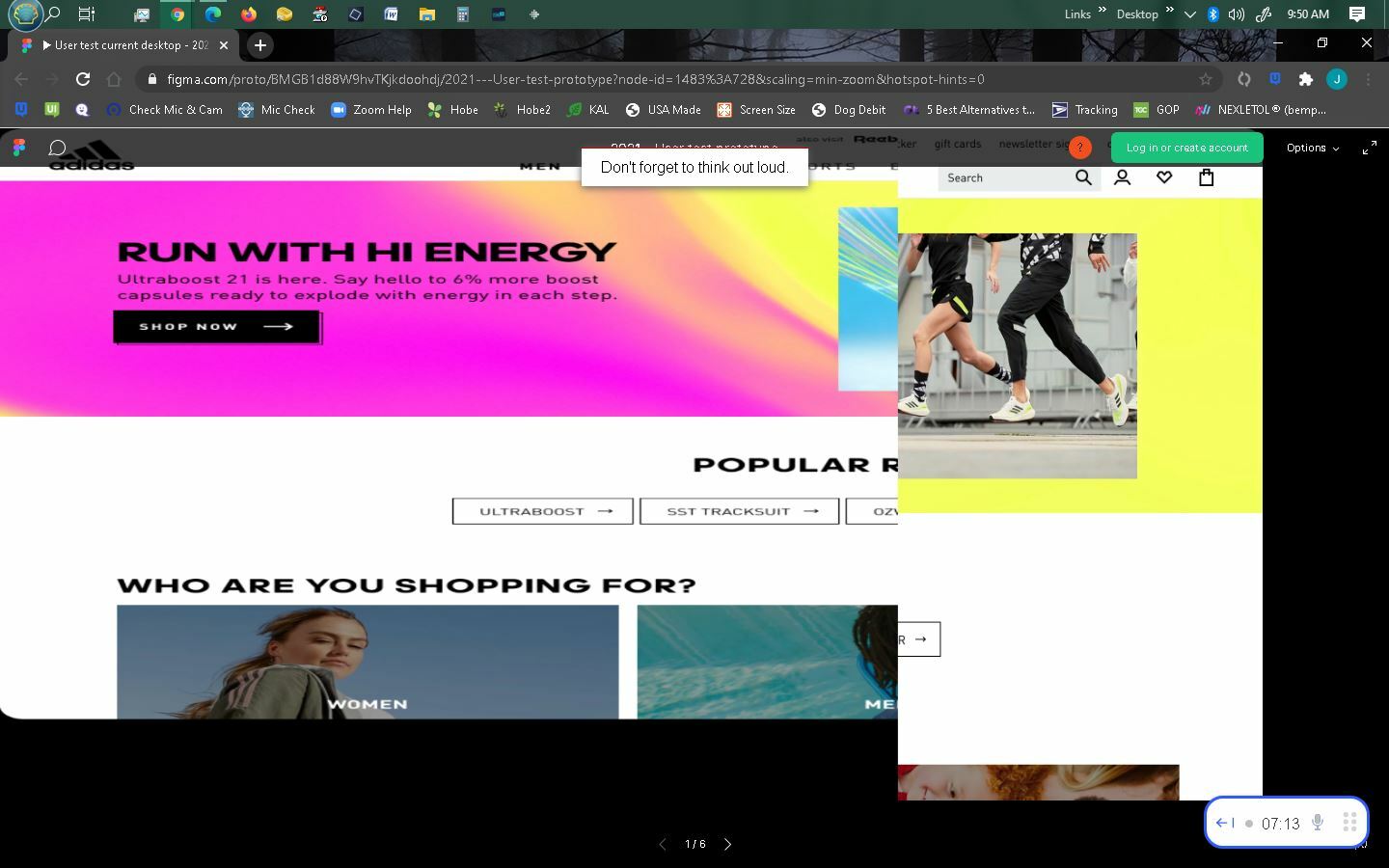Bookmark this page with the star icon
Viewport: 1389px width, 868px height.
click(x=1205, y=79)
